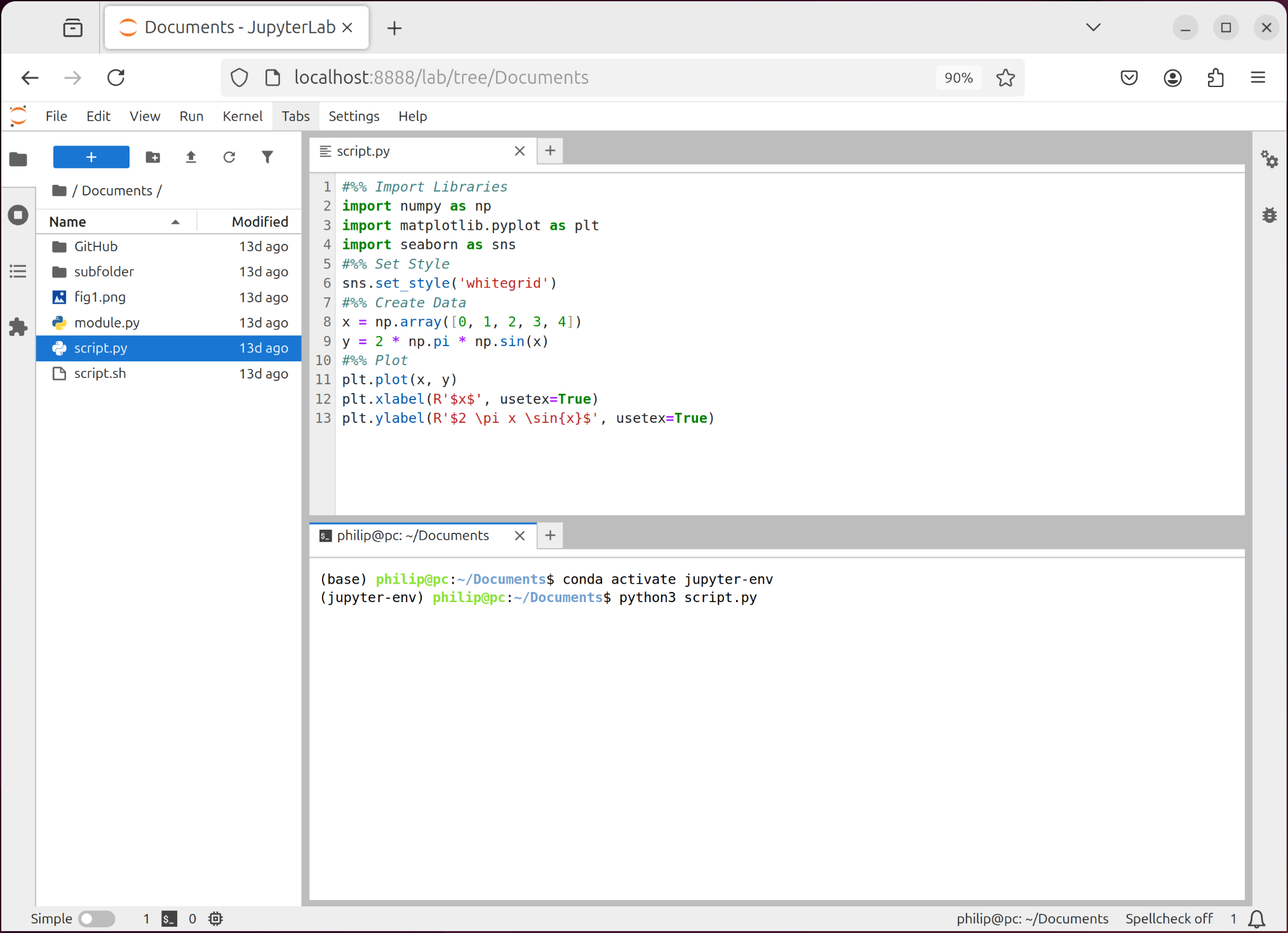Image resolution: width=1288 pixels, height=933 pixels.
Task: Select script.py in file list
Action: [x=168, y=348]
